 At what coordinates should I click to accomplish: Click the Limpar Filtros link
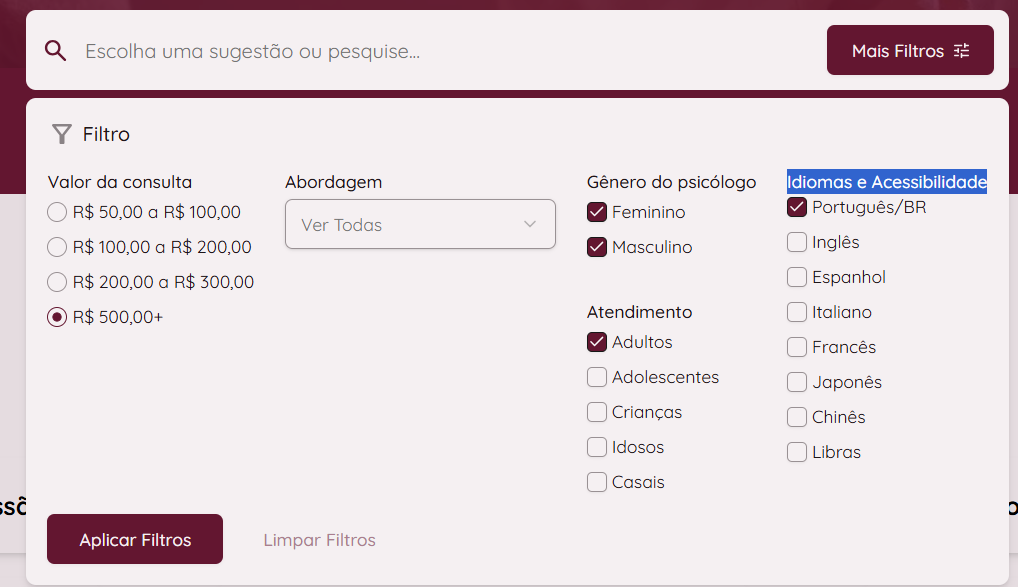coord(320,540)
